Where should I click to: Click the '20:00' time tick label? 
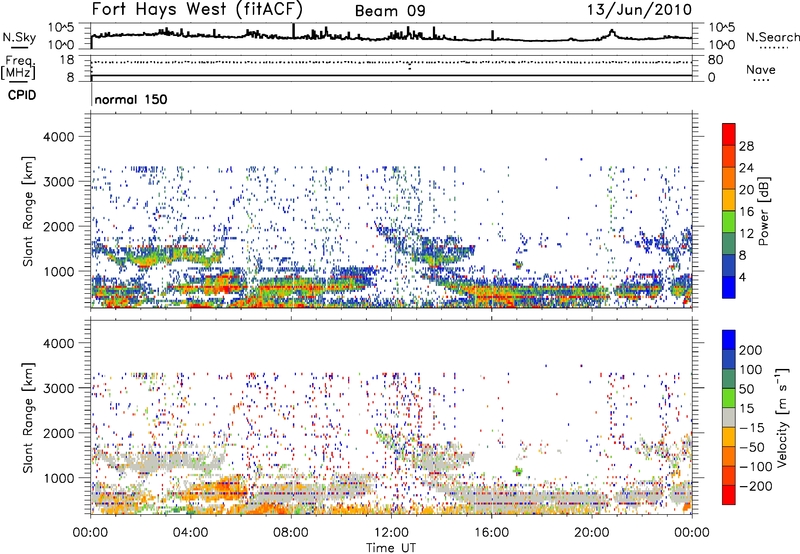(592, 533)
